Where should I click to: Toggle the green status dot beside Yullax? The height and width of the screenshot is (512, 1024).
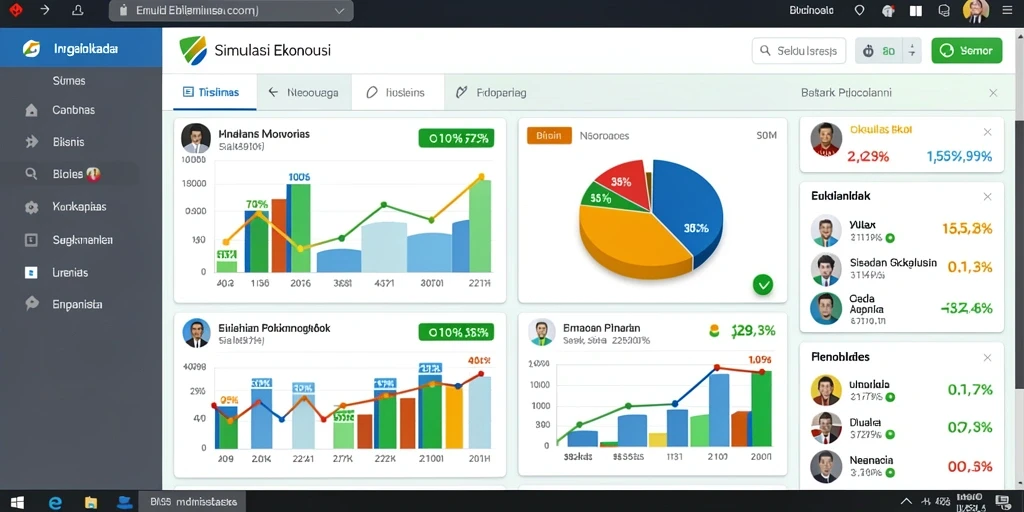click(889, 238)
